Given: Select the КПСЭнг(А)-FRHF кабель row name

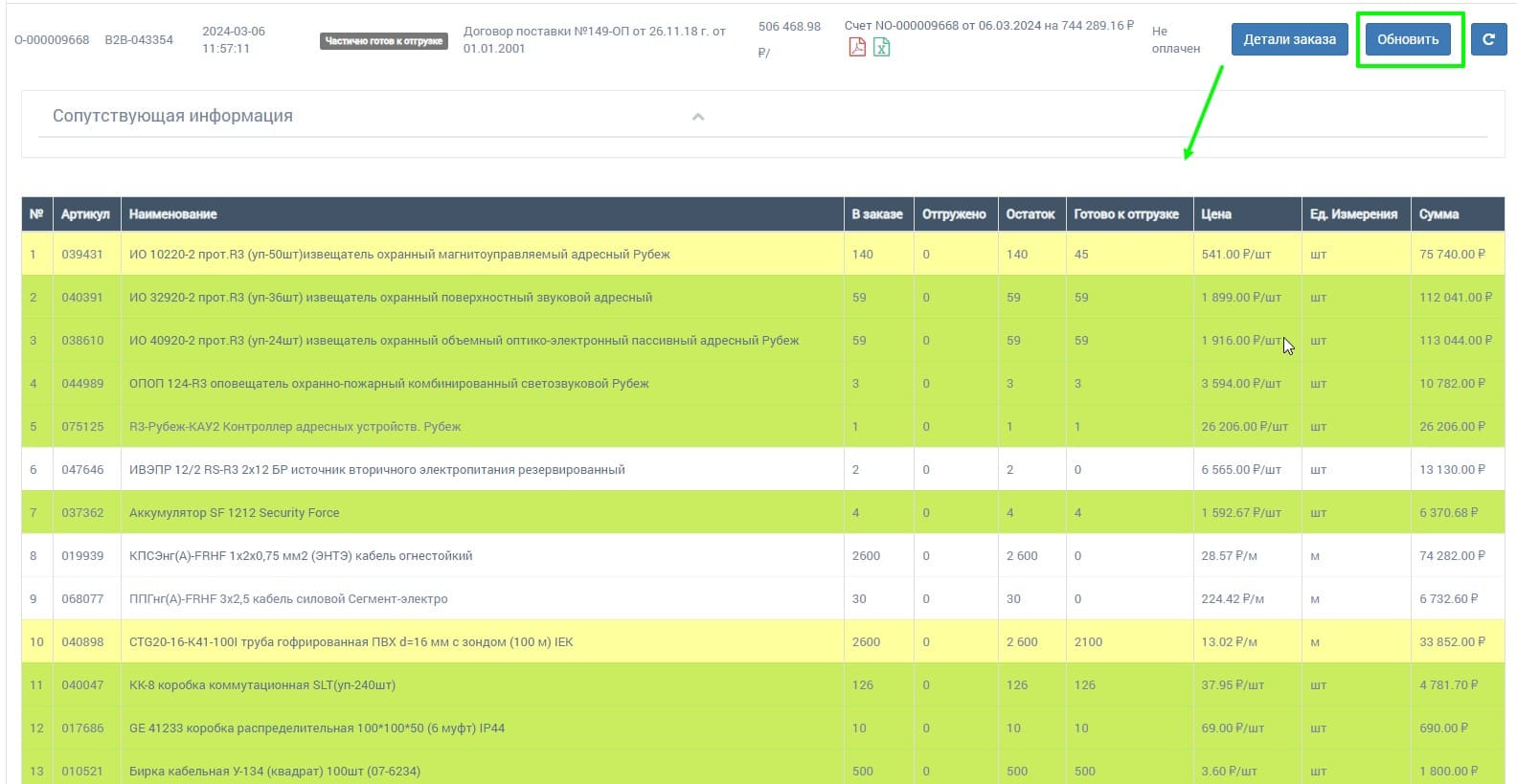Looking at the screenshot, I should (x=301, y=556).
